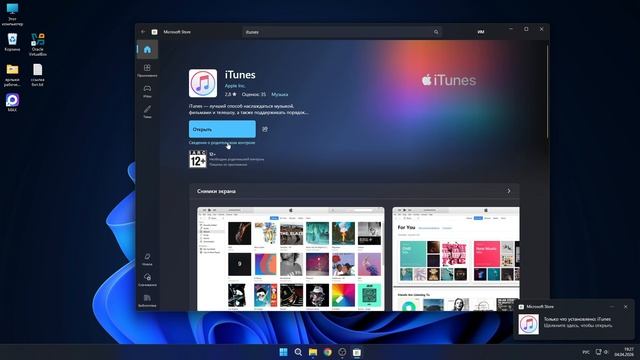Viewport: 640px width, 360px height.
Task: Open the Windows Start menu
Action: pyautogui.click(x=283, y=352)
